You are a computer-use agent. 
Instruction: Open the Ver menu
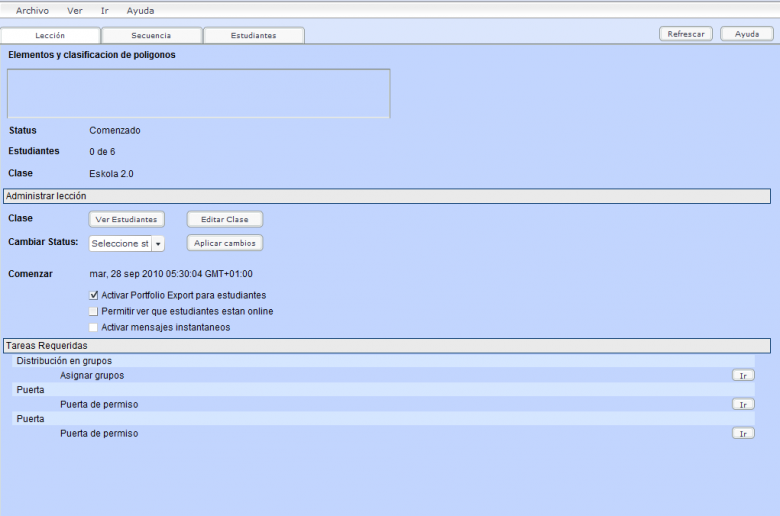click(x=75, y=10)
